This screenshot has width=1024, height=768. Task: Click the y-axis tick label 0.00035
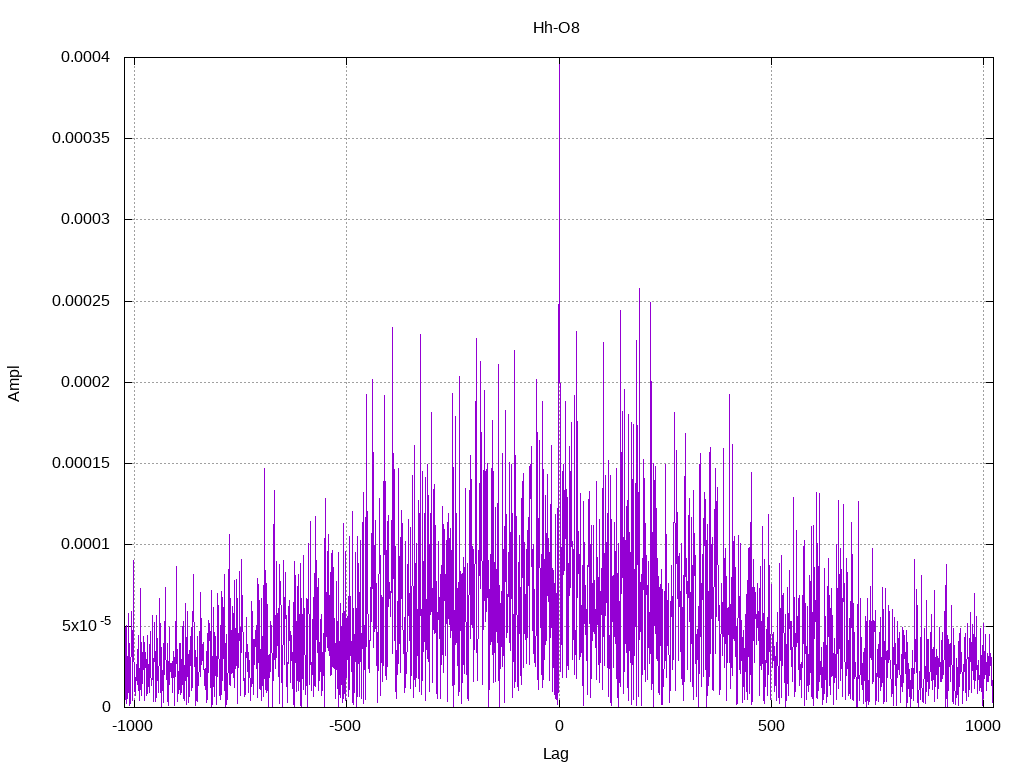point(81,138)
